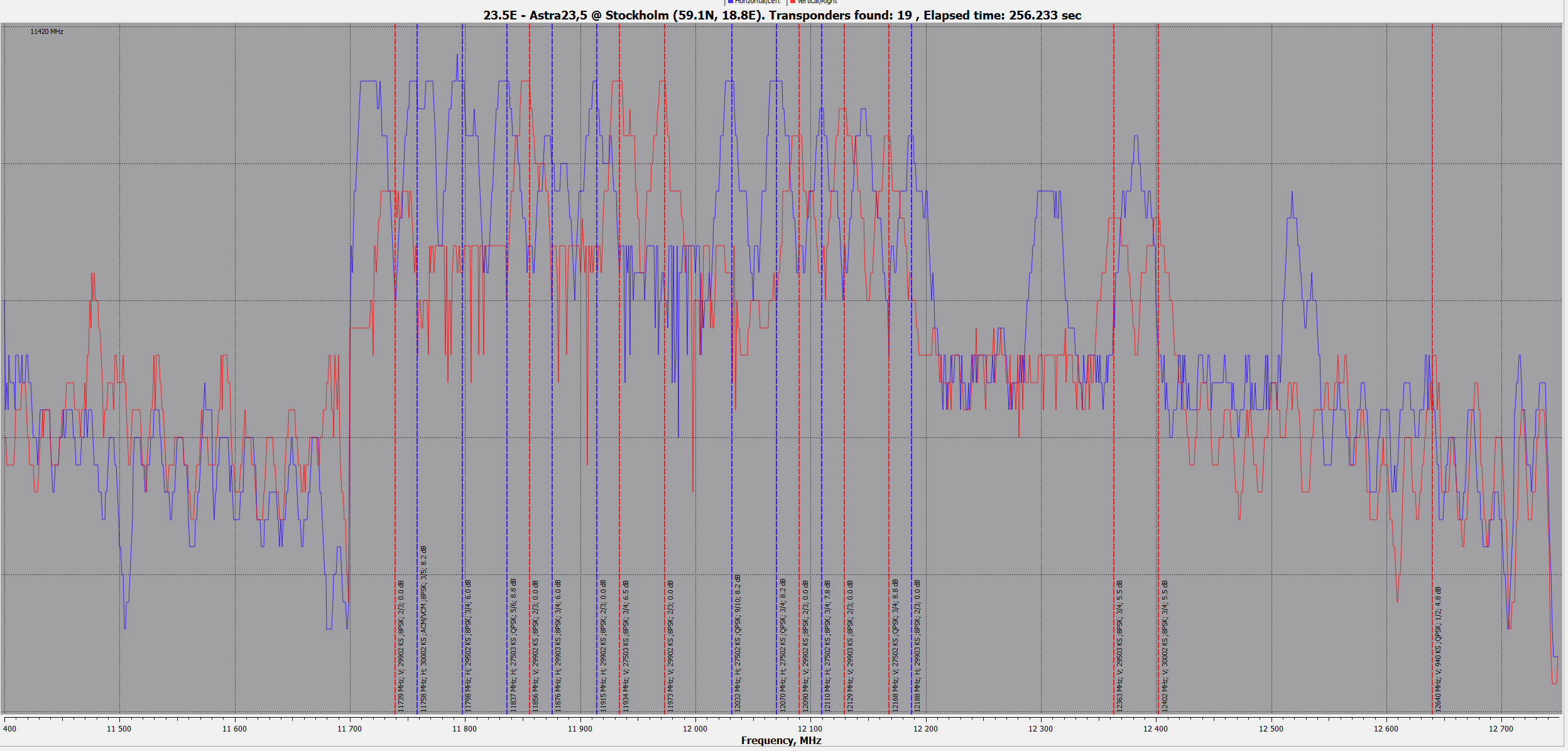This screenshot has width=1568, height=751.
Task: Choose the 11876 MHz H transponder label
Action: click(558, 646)
